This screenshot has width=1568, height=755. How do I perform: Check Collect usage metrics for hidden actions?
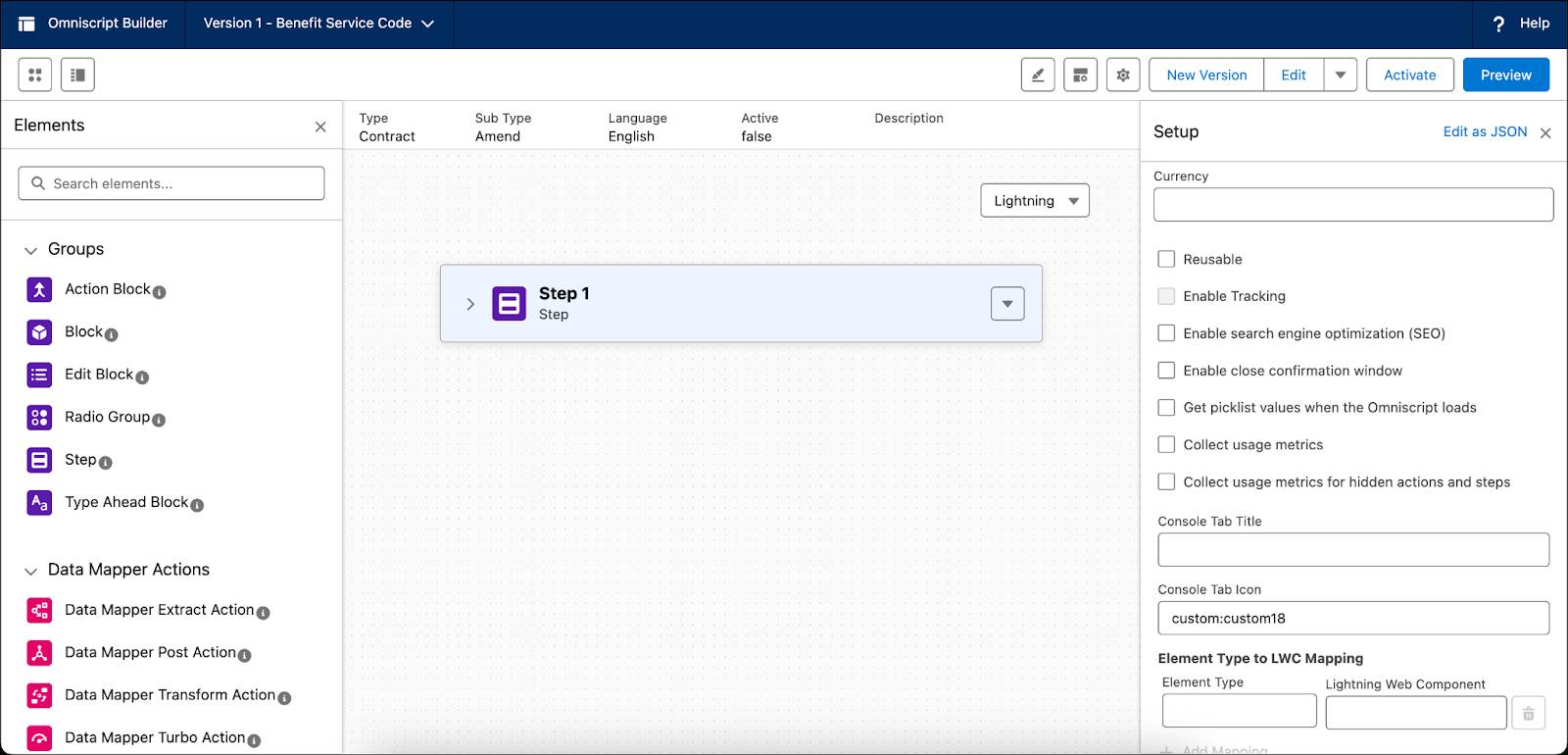tap(1166, 481)
